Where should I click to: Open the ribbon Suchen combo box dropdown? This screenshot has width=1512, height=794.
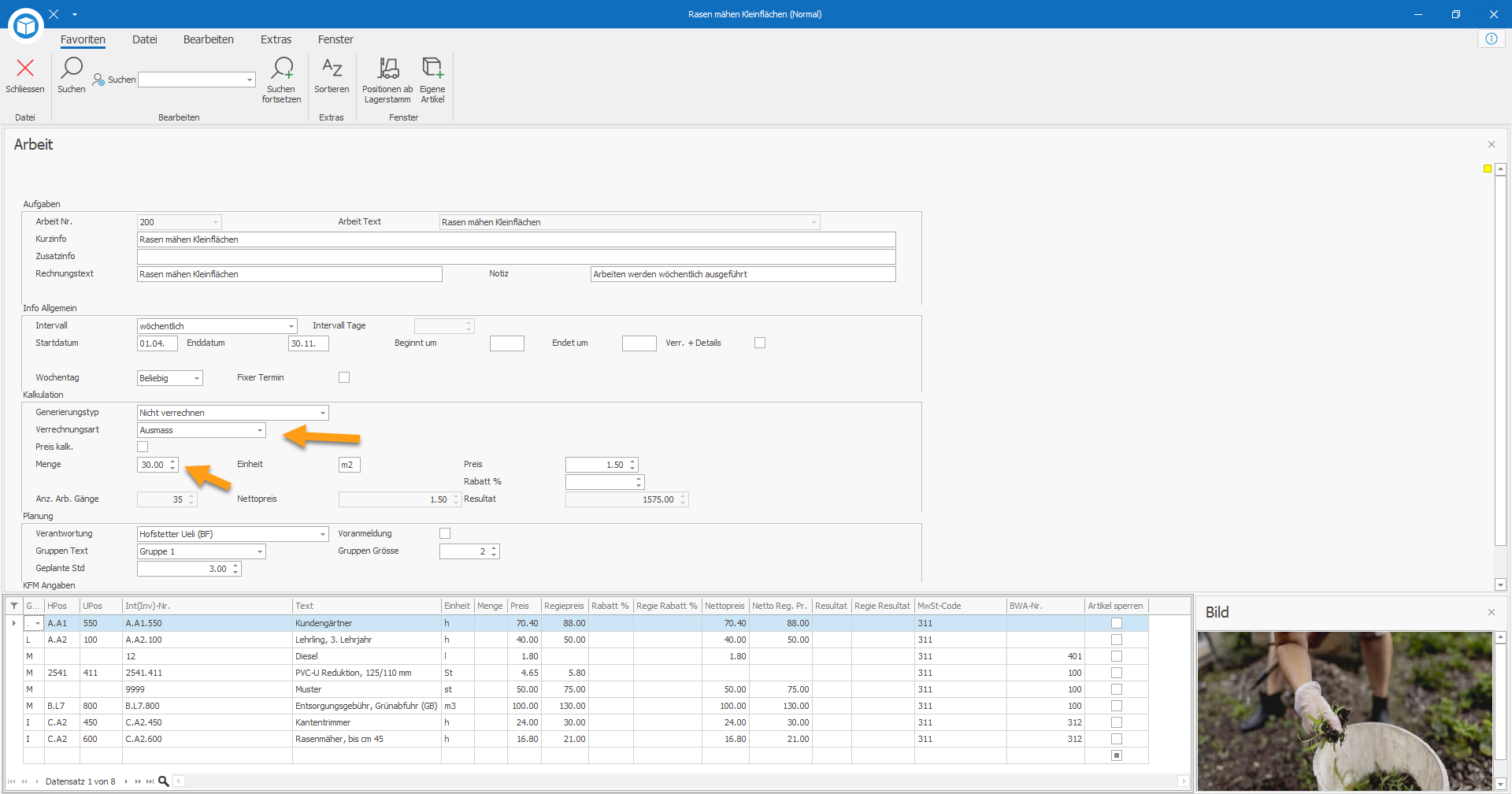point(250,80)
